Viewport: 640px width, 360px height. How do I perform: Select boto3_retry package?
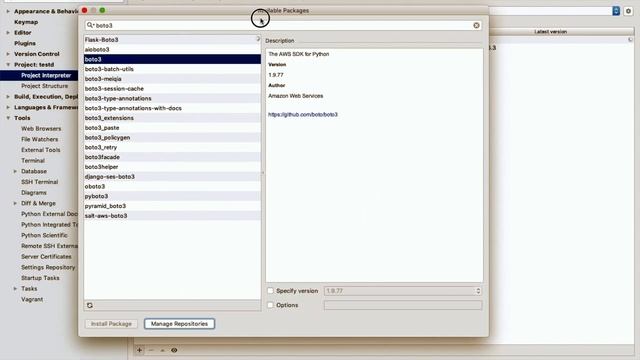pos(172,147)
